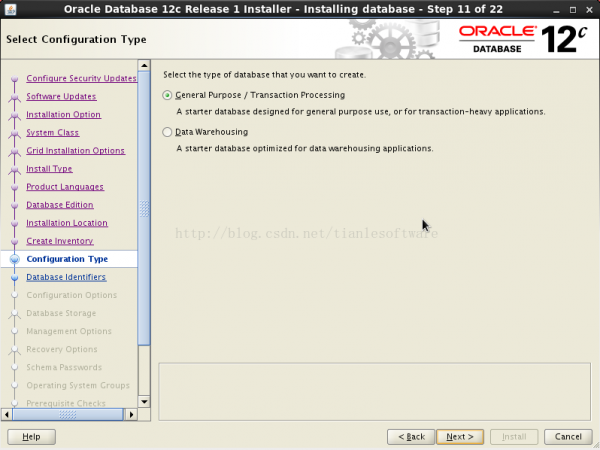Screen dimensions: 600x450
Task: Click the General Purpose description text
Action: pyautogui.click(x=360, y=112)
